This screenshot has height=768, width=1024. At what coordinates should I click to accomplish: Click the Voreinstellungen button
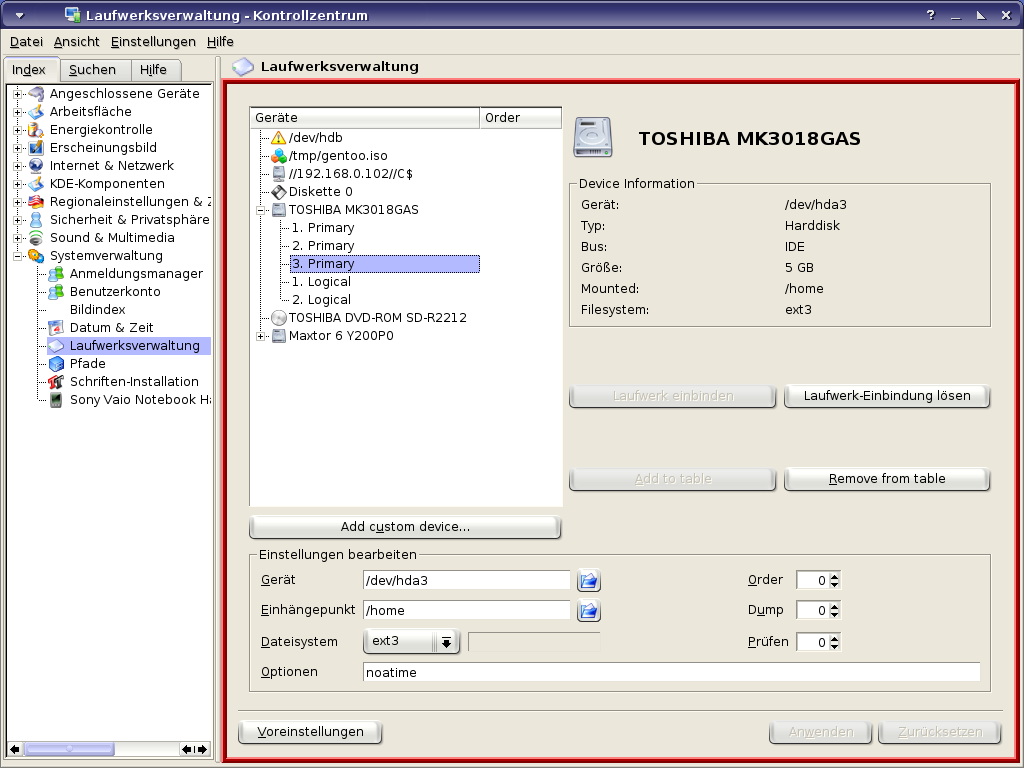[310, 731]
